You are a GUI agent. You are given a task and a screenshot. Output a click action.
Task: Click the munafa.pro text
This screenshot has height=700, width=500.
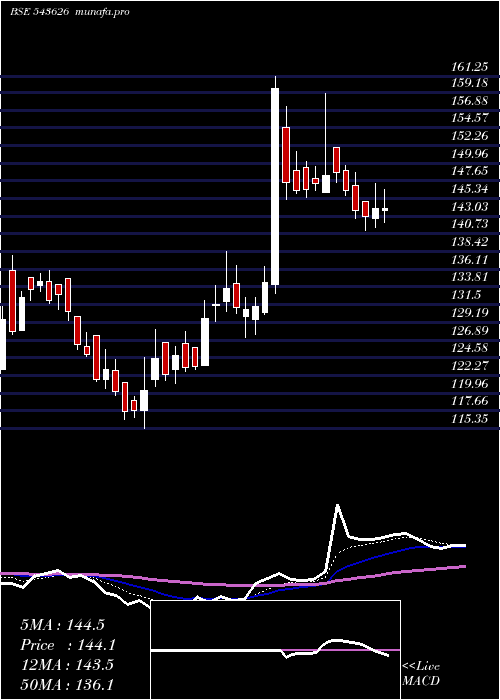pyautogui.click(x=101, y=12)
